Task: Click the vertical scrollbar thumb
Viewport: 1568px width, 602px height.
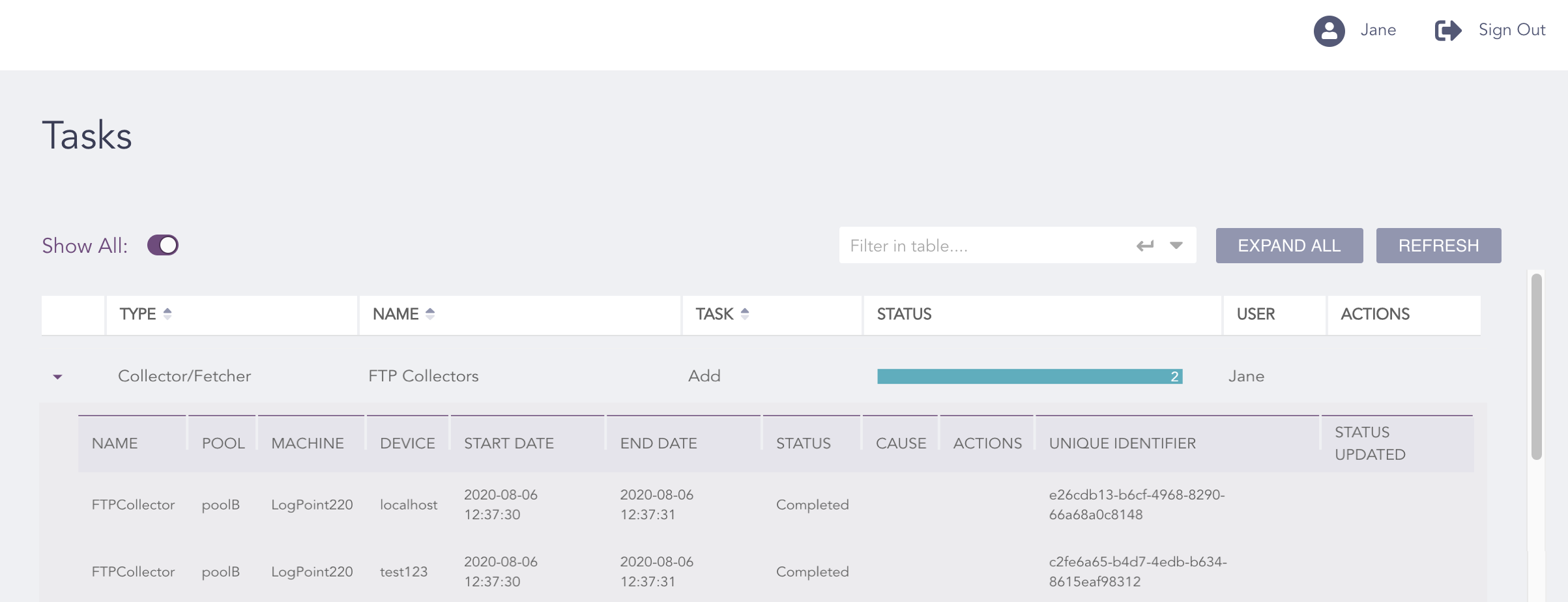Action: pyautogui.click(x=1536, y=365)
